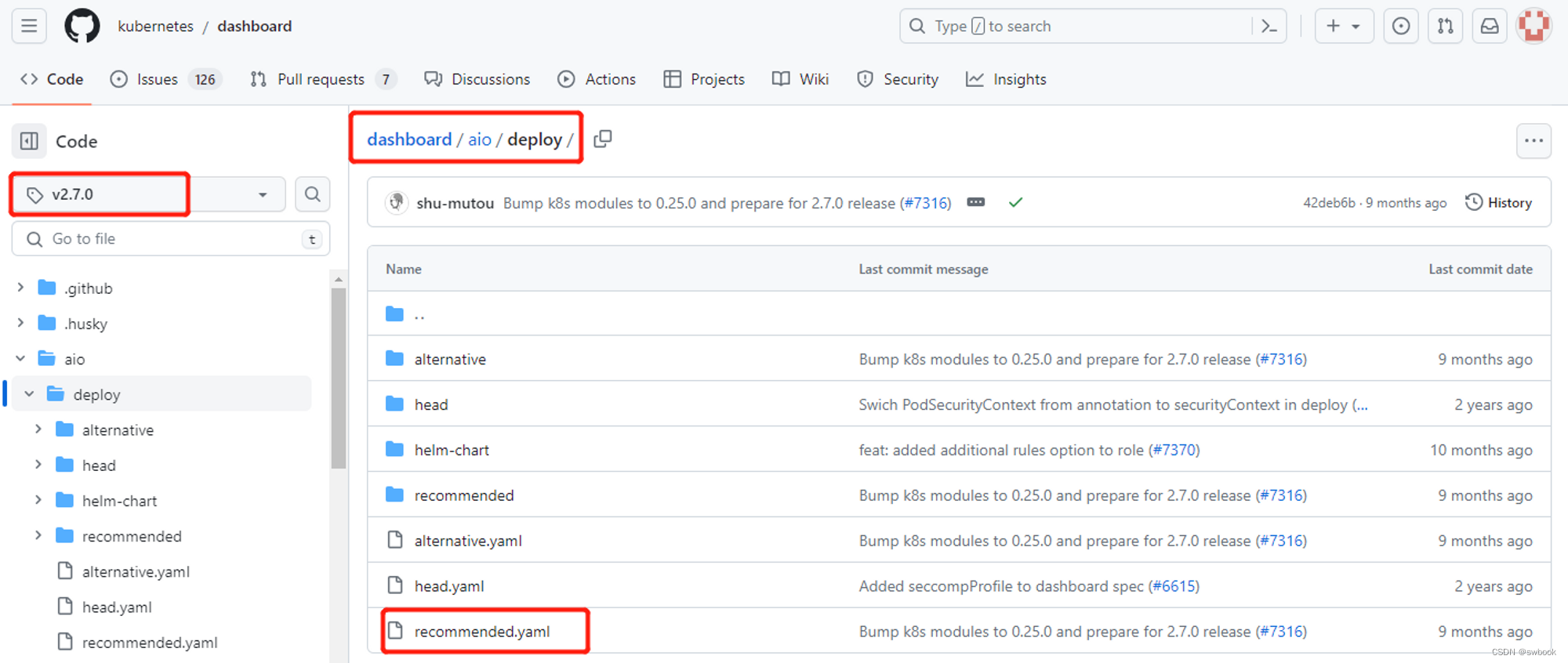Open the notifications inbox icon
This screenshot has width=1568, height=663.
tap(1490, 26)
